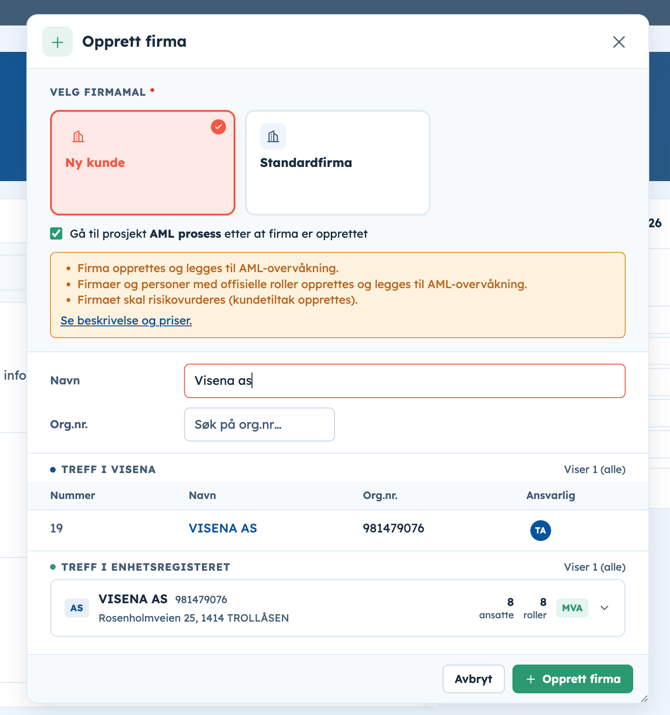The image size is (670, 715).
Task: Expand VISENA AS Enhetsregisteret entry chevron
Action: [604, 608]
